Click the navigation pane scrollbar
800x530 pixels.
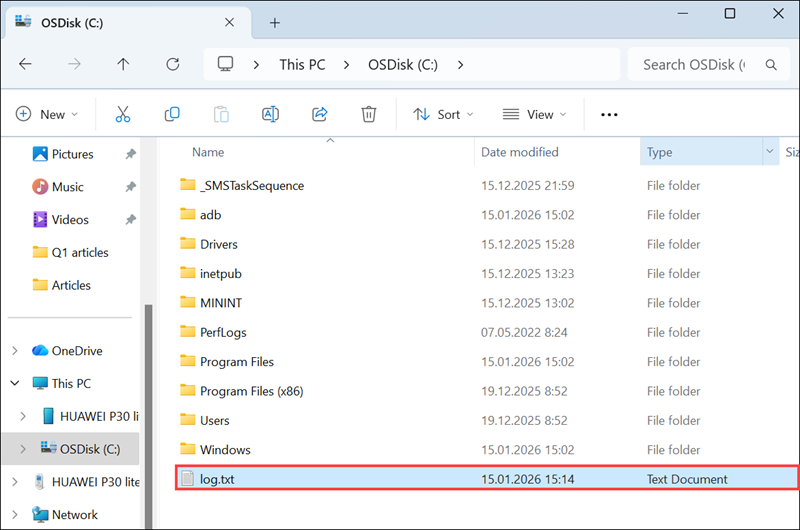(x=148, y=416)
